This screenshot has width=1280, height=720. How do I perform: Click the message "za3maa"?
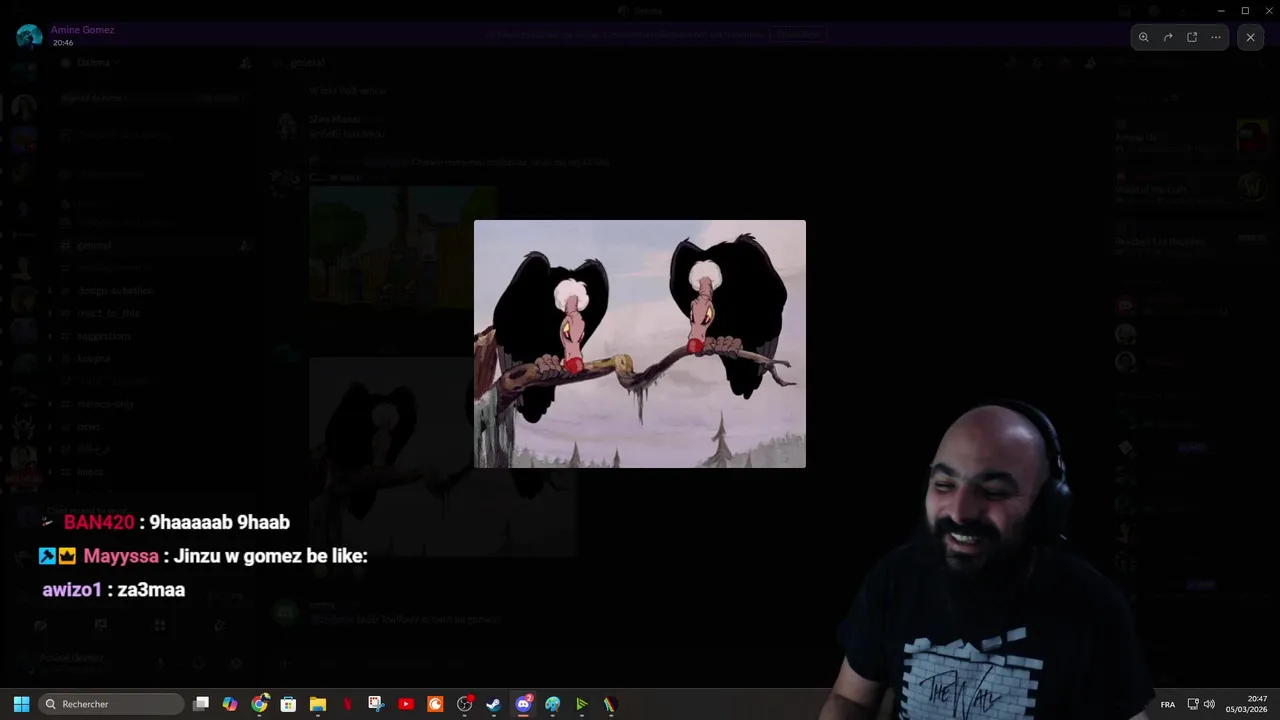tap(151, 590)
